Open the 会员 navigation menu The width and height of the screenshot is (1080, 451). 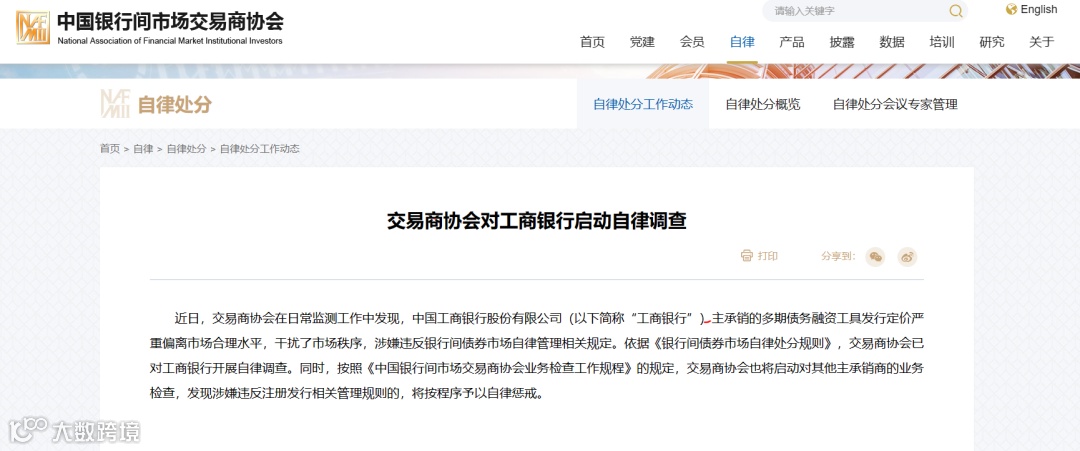[x=692, y=42]
